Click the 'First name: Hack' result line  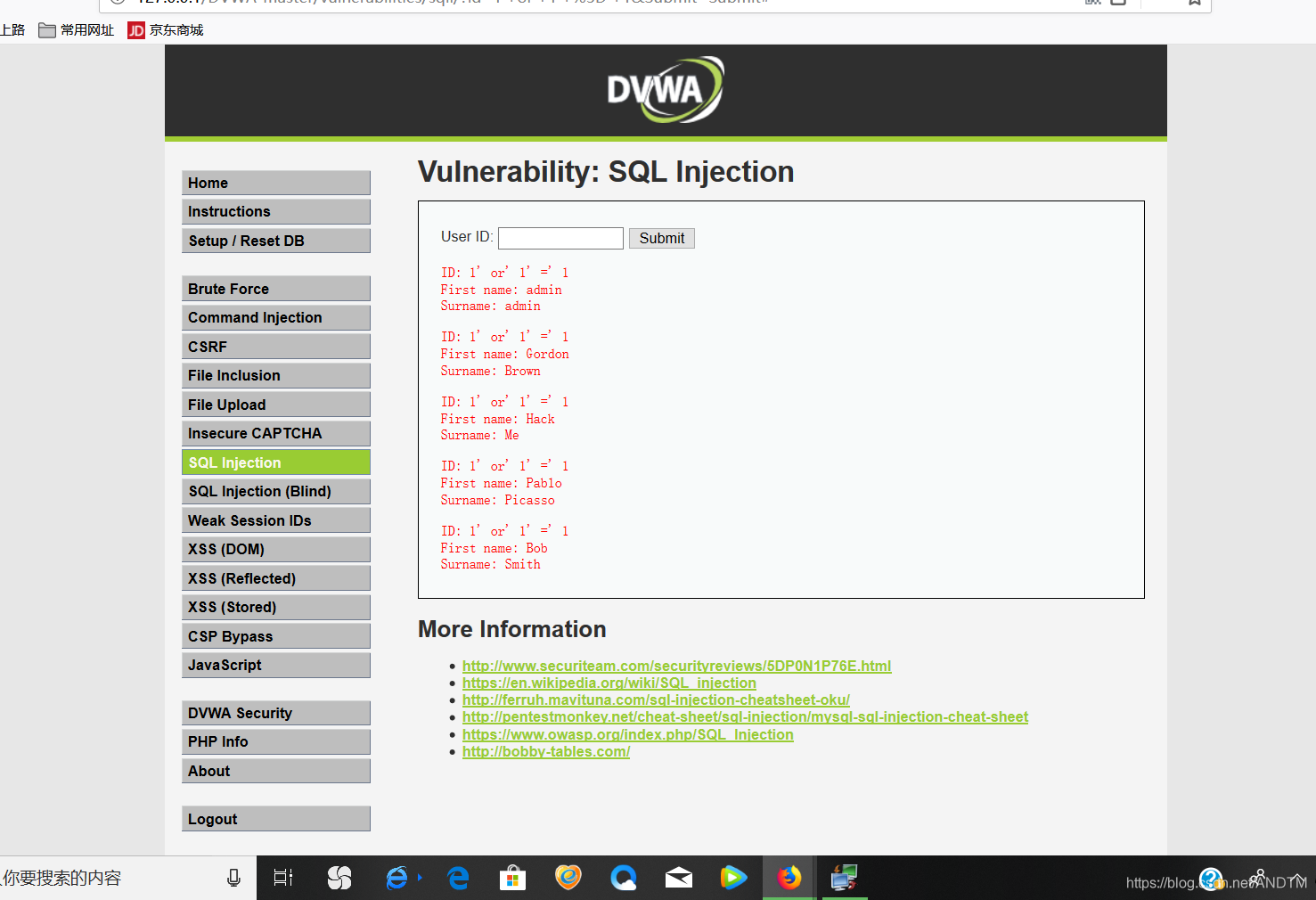pos(497,419)
